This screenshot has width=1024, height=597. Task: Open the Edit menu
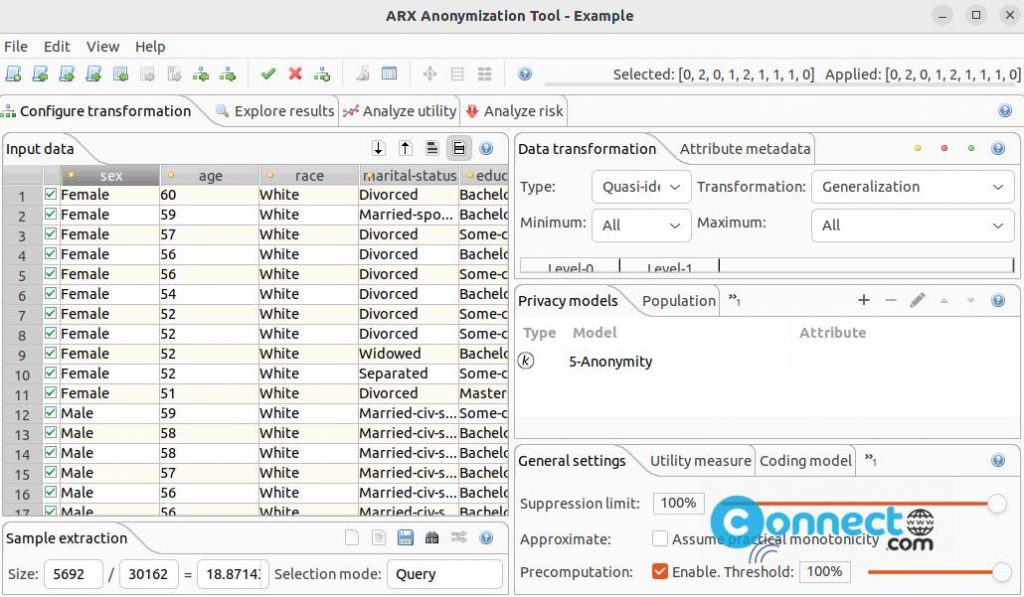pyautogui.click(x=56, y=47)
